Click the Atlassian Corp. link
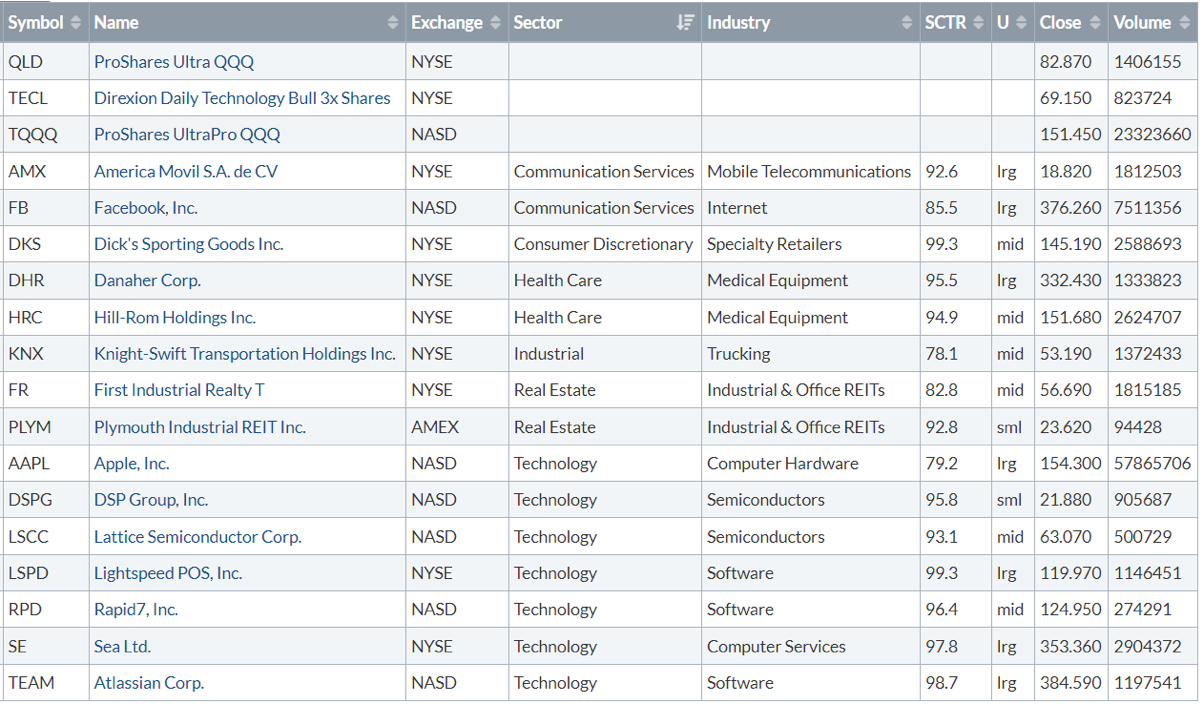 tap(149, 683)
